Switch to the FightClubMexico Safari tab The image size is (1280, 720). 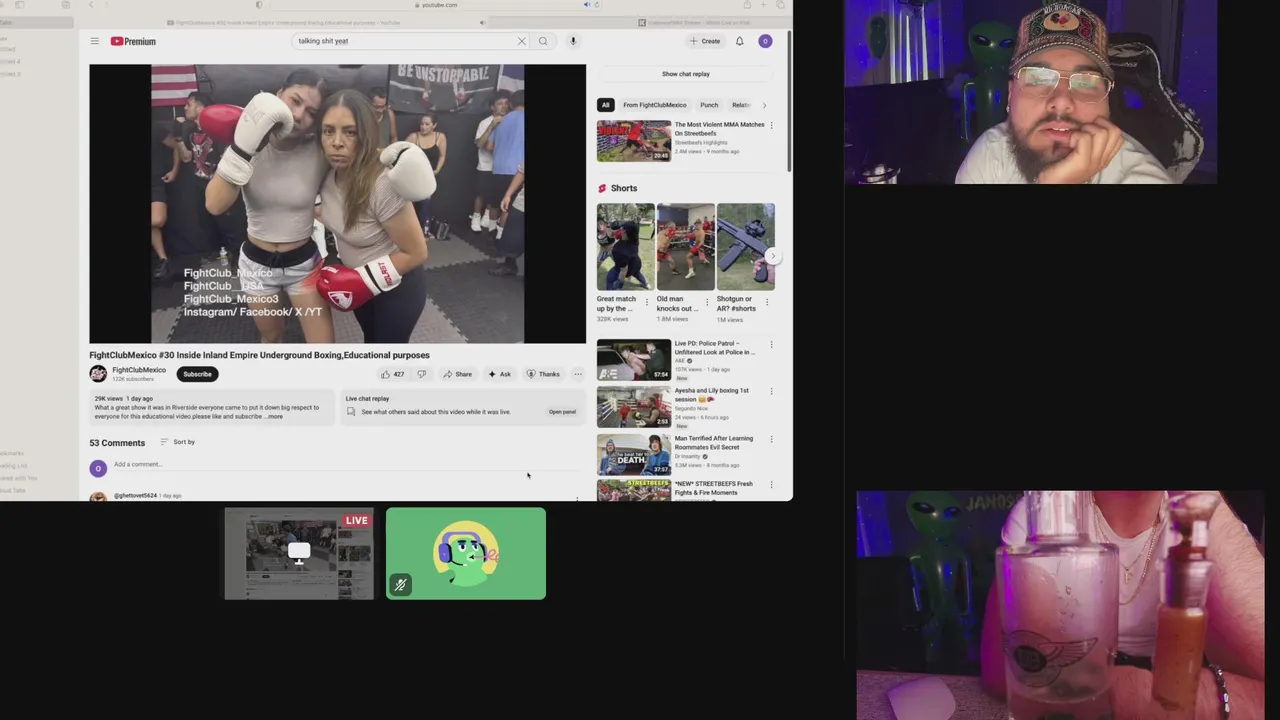click(284, 22)
